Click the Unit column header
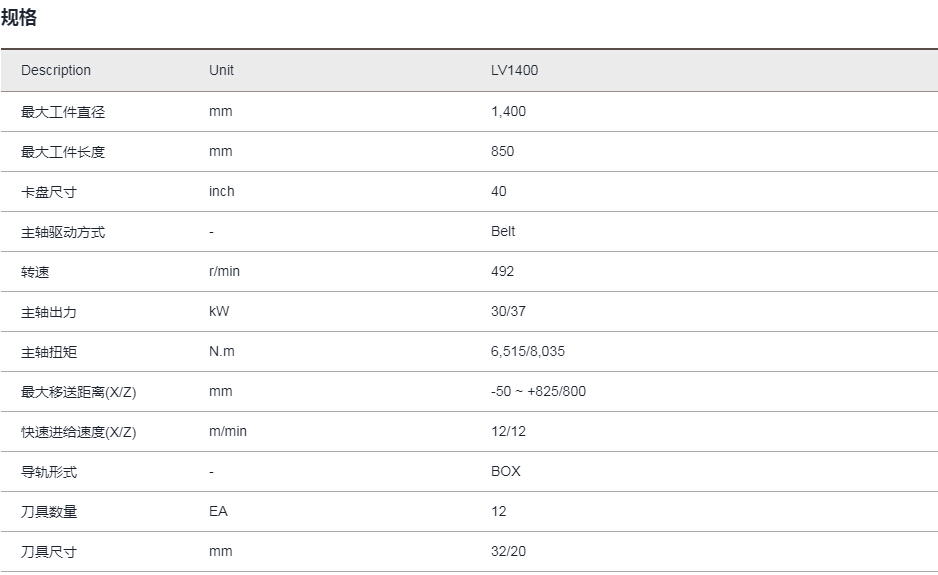938x575 pixels. [x=221, y=71]
